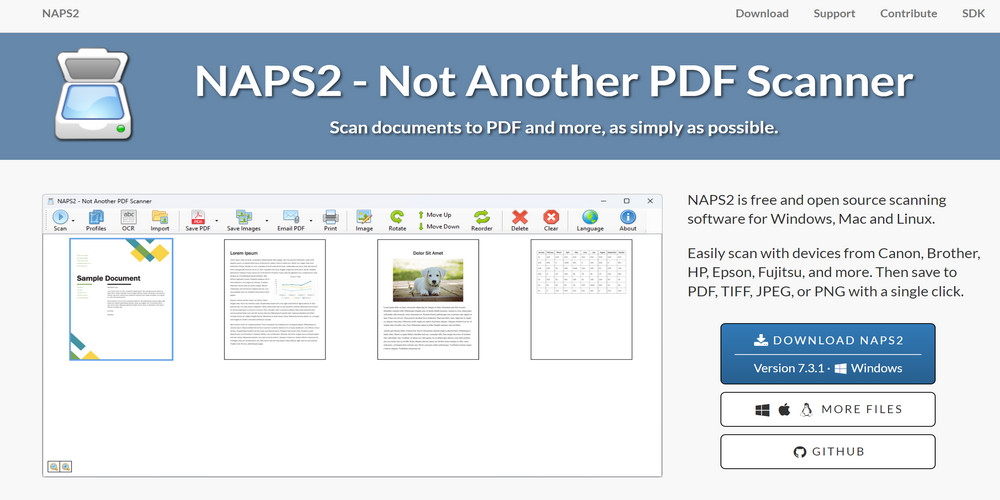Image resolution: width=1000 pixels, height=500 pixels.
Task: Select the Sample Document page thumbnail
Action: (121, 299)
